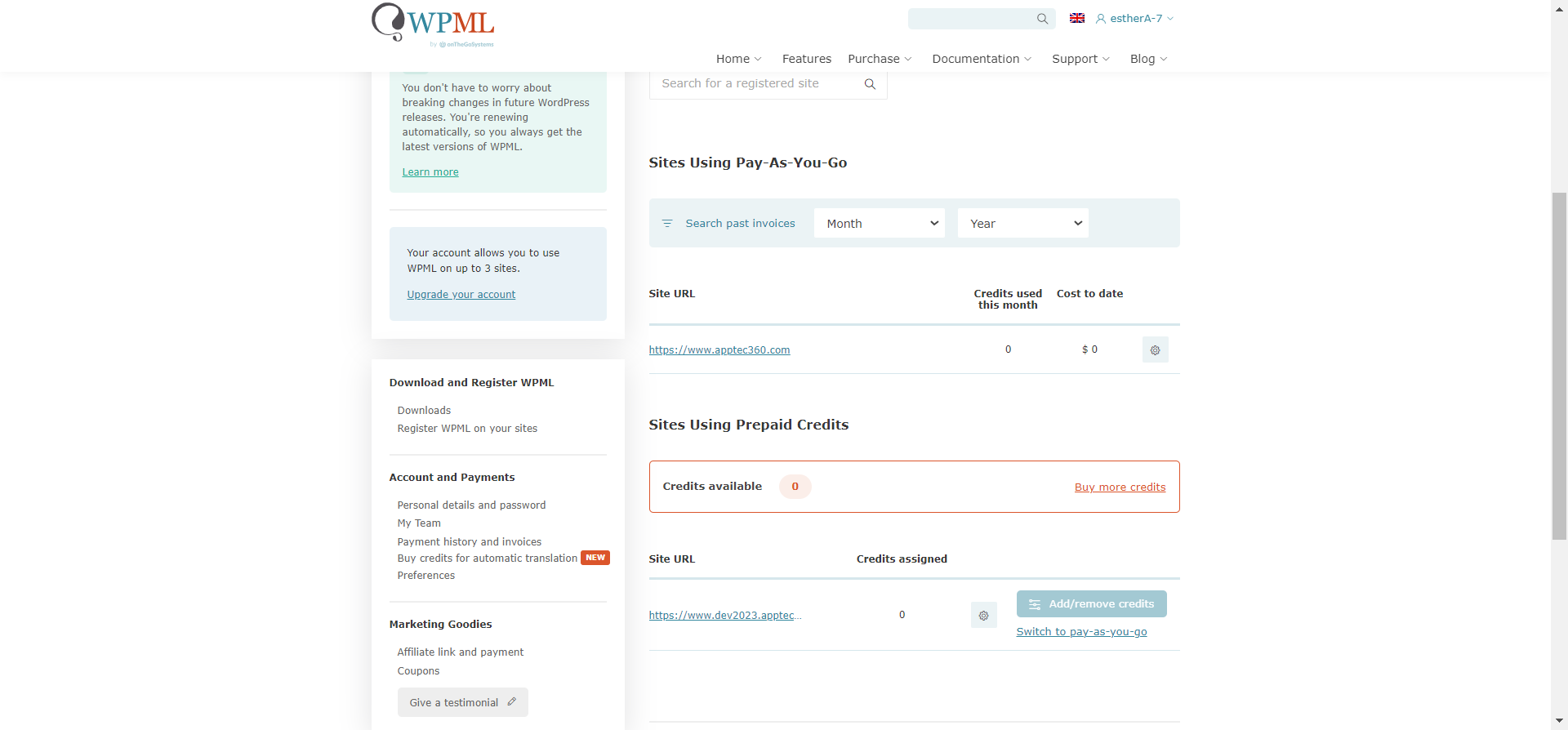
Task: Open Payment history and invoices
Action: pos(470,542)
